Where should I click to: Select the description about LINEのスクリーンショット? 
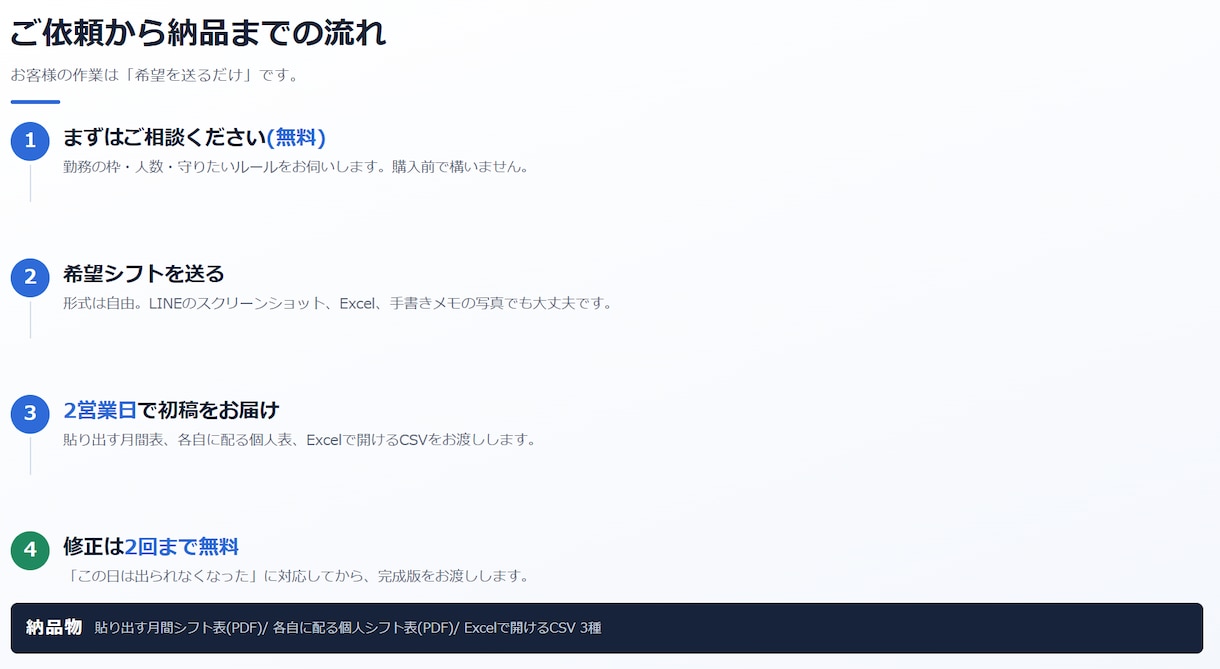(337, 303)
